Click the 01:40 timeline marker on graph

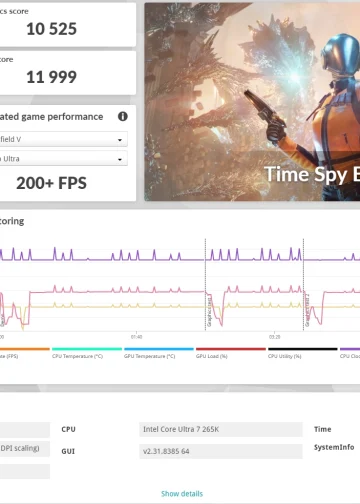136,337
